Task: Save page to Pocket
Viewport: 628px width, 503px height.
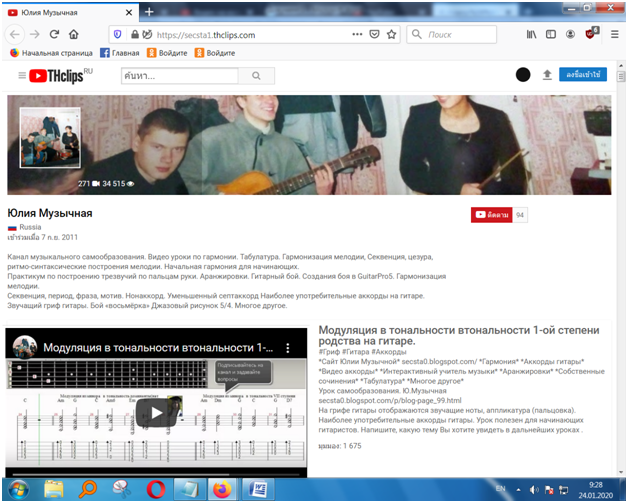Action: coord(374,34)
